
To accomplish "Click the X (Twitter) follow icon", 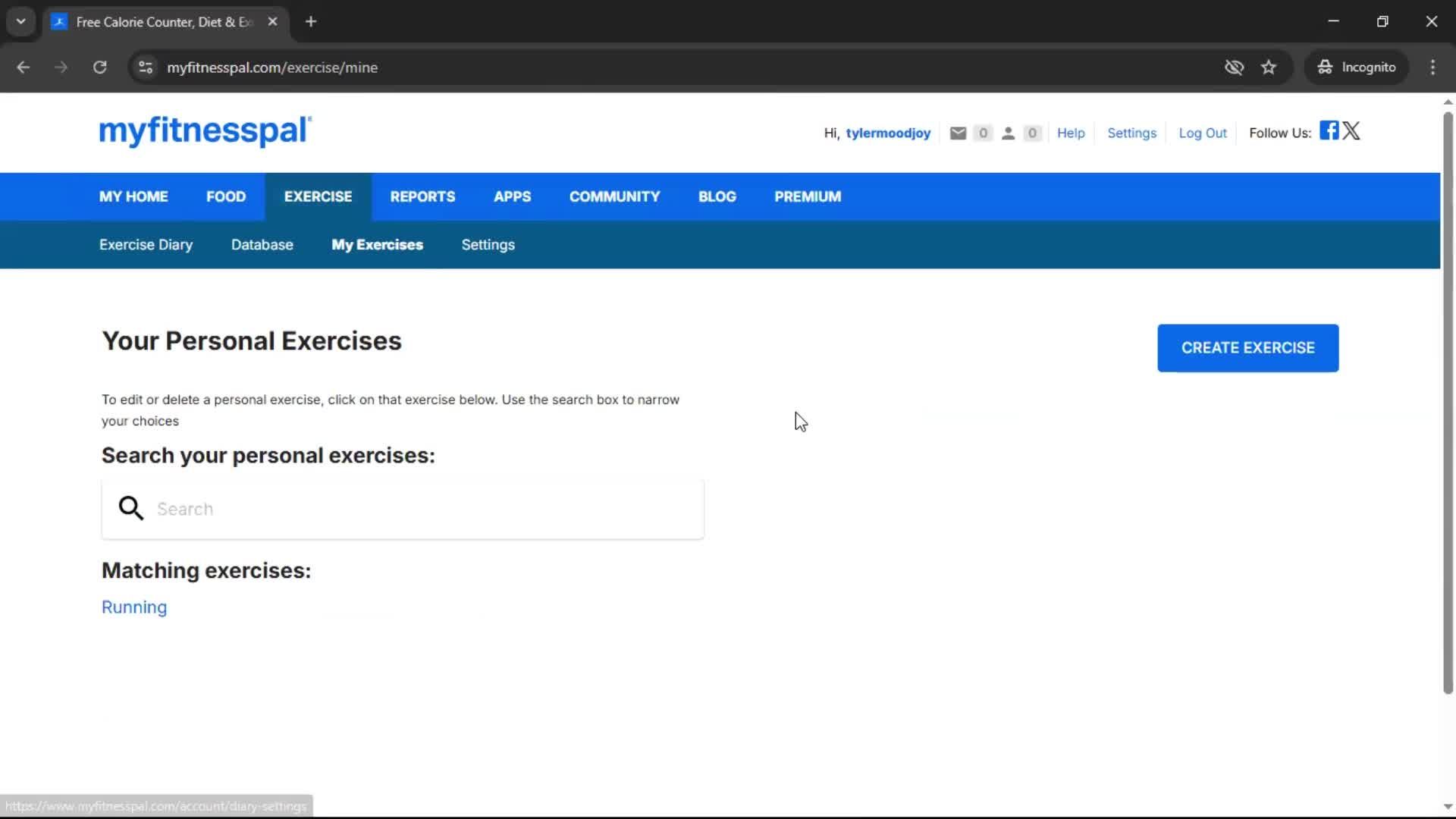I will tap(1351, 130).
